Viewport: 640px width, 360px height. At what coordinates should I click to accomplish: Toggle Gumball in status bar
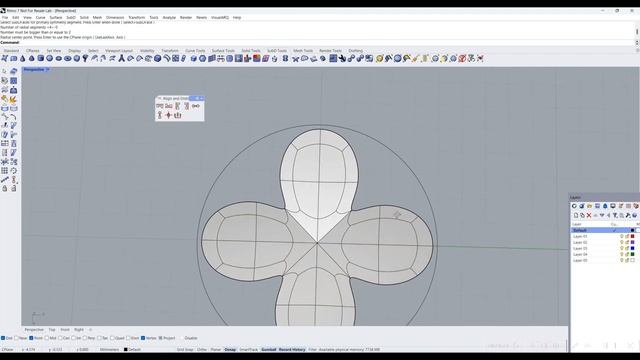coord(269,349)
